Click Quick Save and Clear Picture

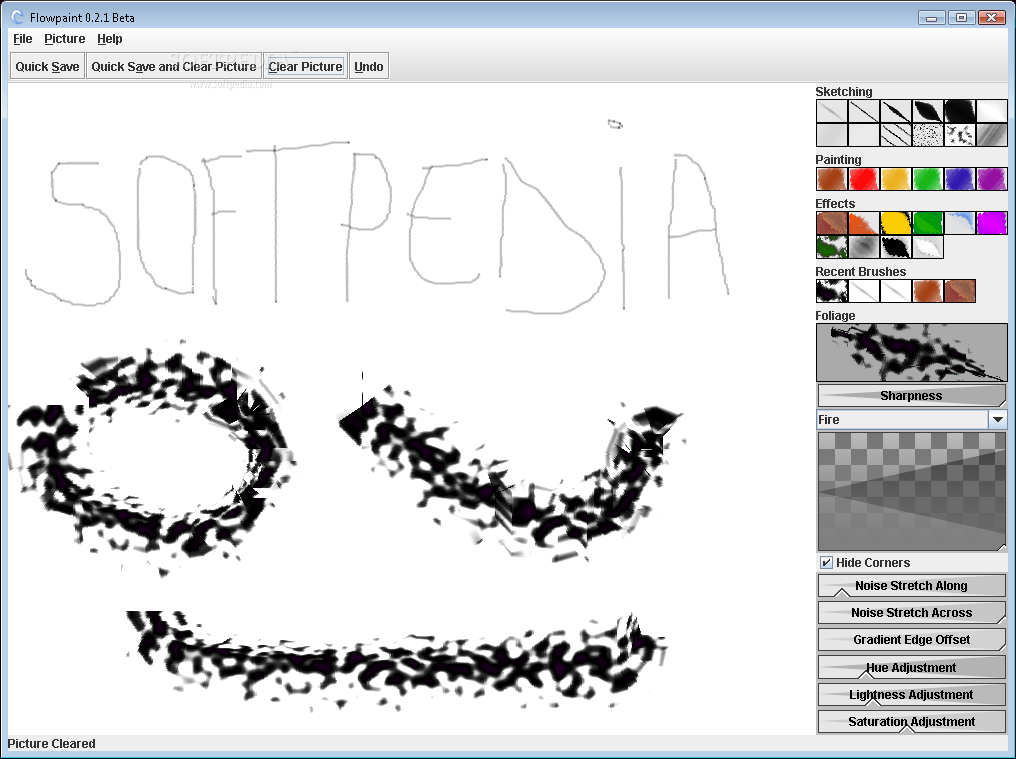tap(174, 66)
